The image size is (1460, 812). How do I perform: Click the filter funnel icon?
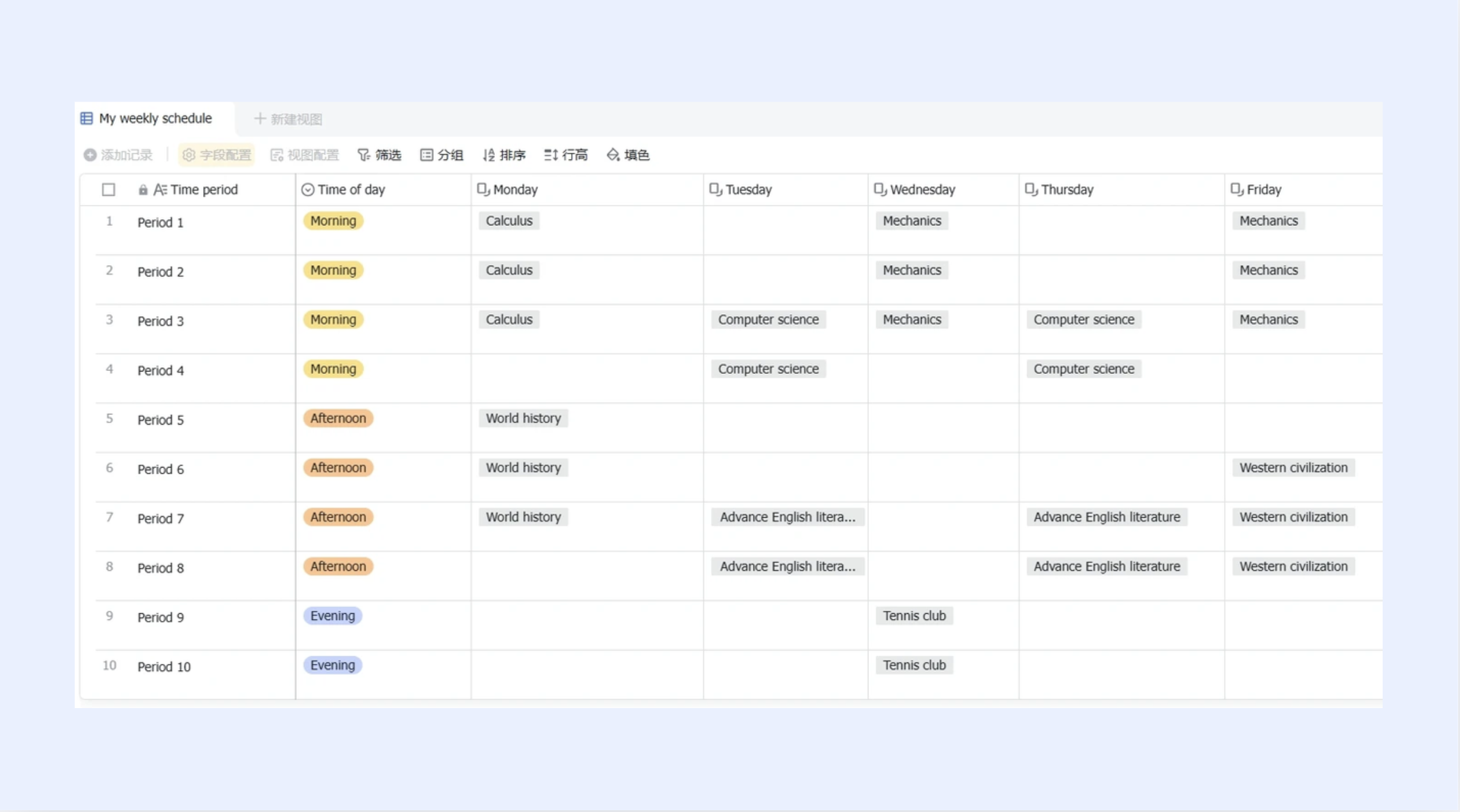tap(363, 155)
